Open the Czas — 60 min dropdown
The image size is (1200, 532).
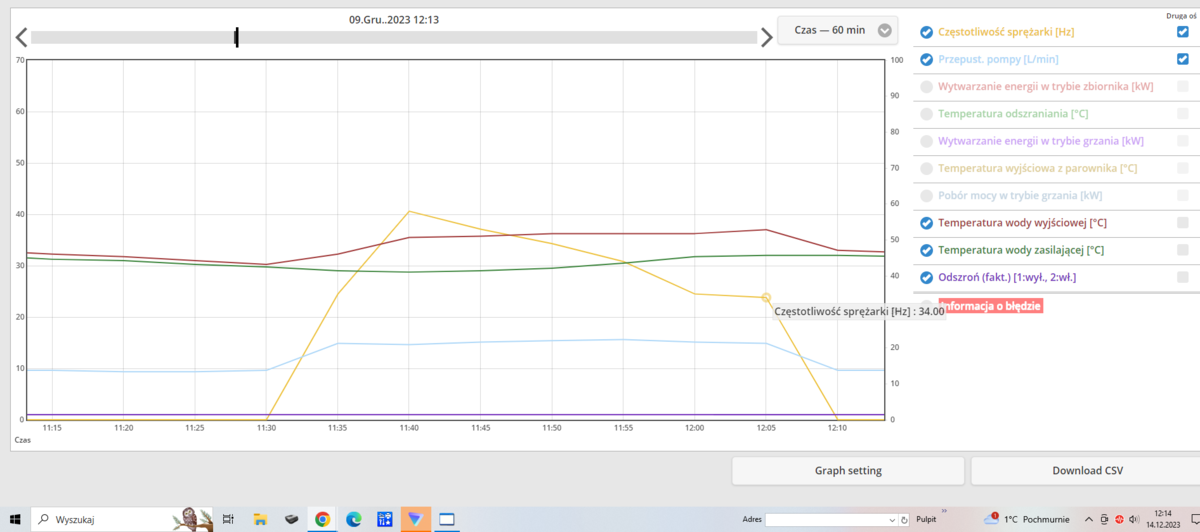coord(837,30)
